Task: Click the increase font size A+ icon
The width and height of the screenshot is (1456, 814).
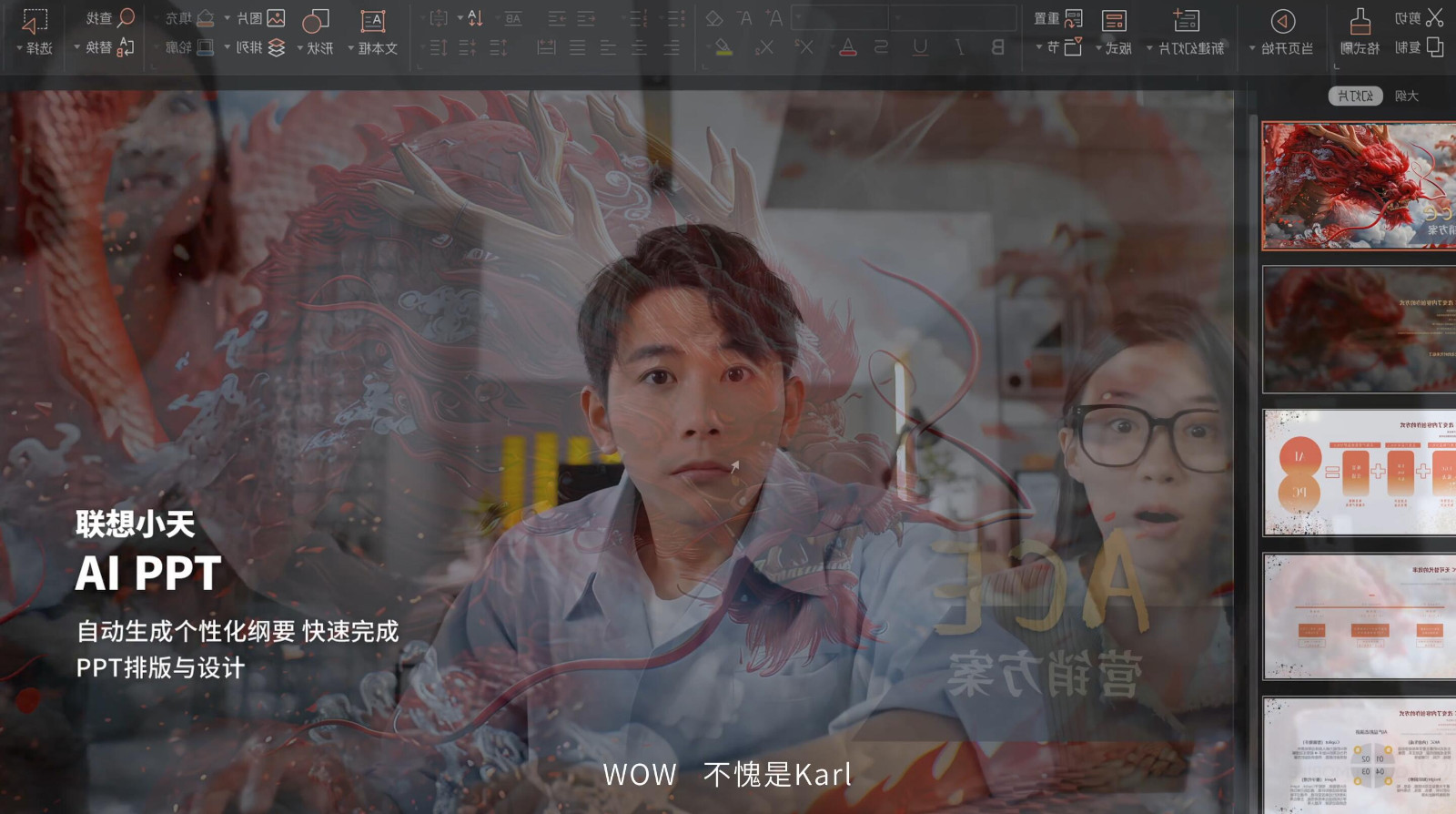Action: (x=774, y=18)
